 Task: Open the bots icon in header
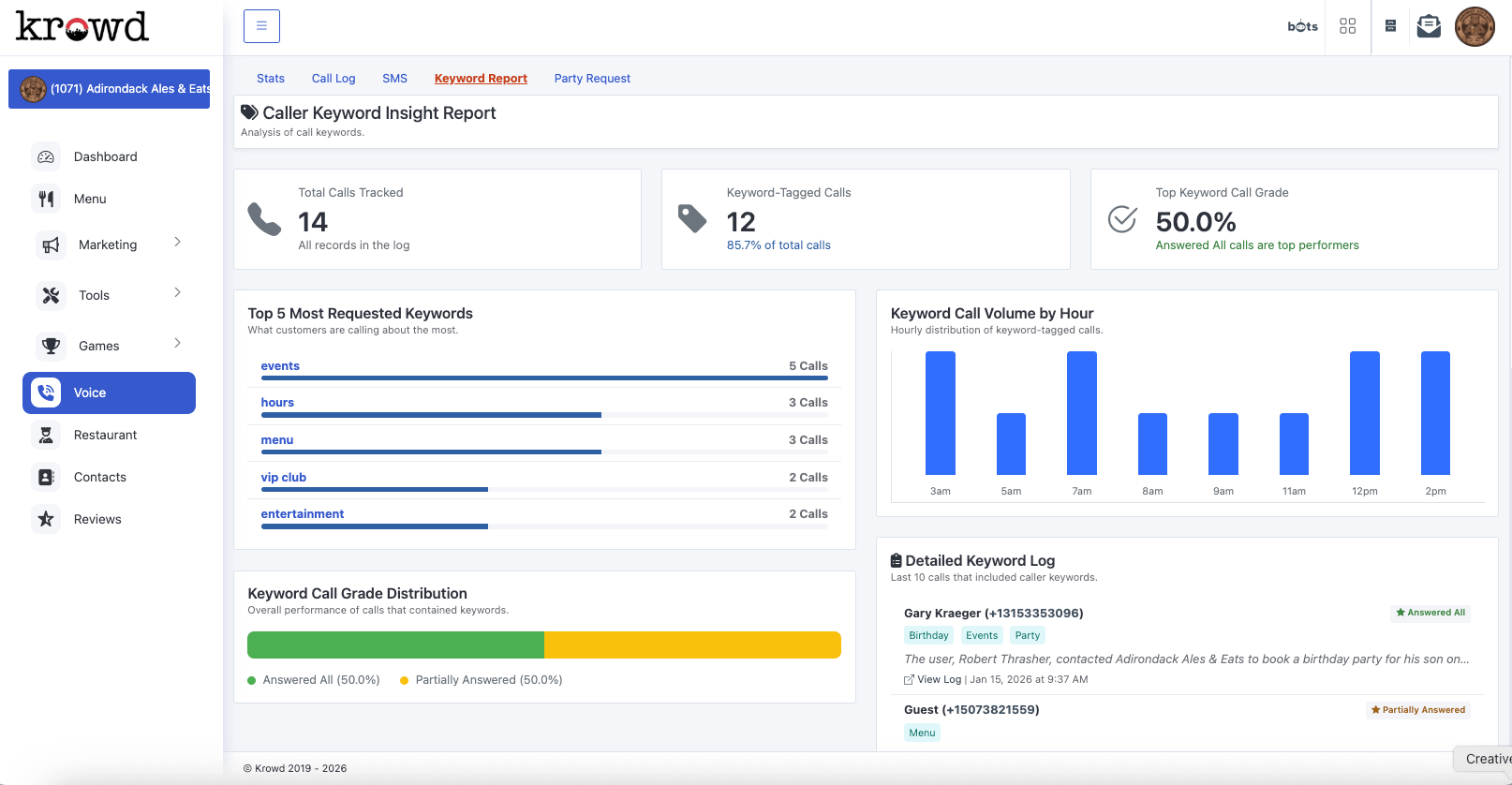click(1302, 26)
